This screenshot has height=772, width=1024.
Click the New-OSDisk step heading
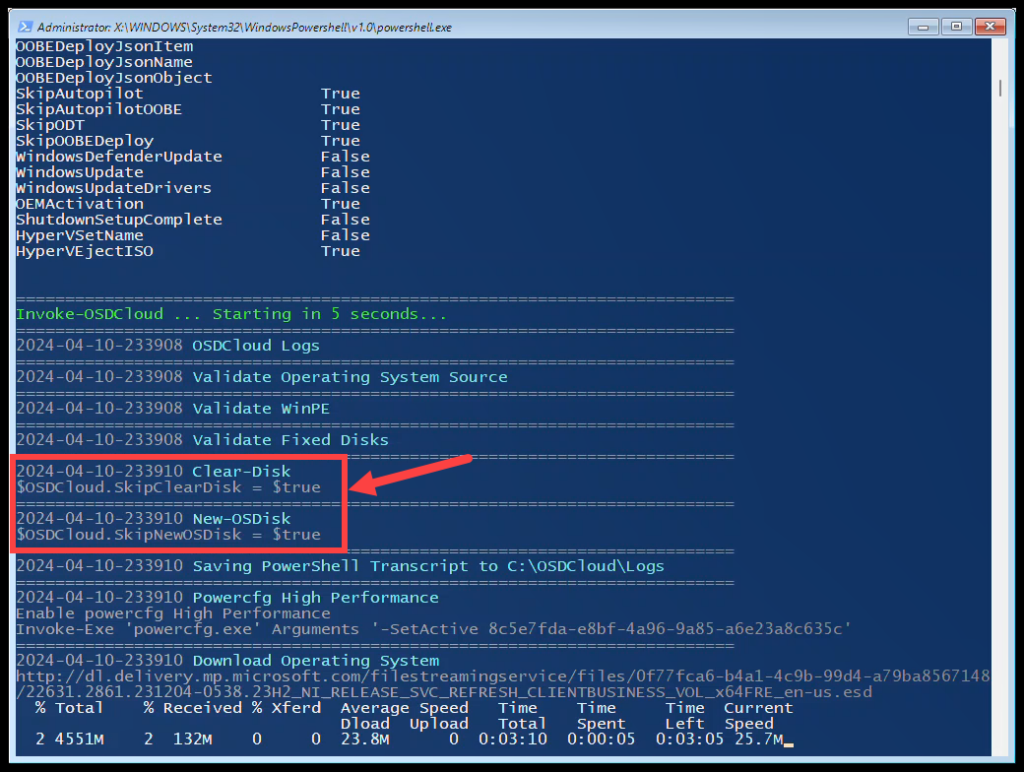tap(241, 519)
